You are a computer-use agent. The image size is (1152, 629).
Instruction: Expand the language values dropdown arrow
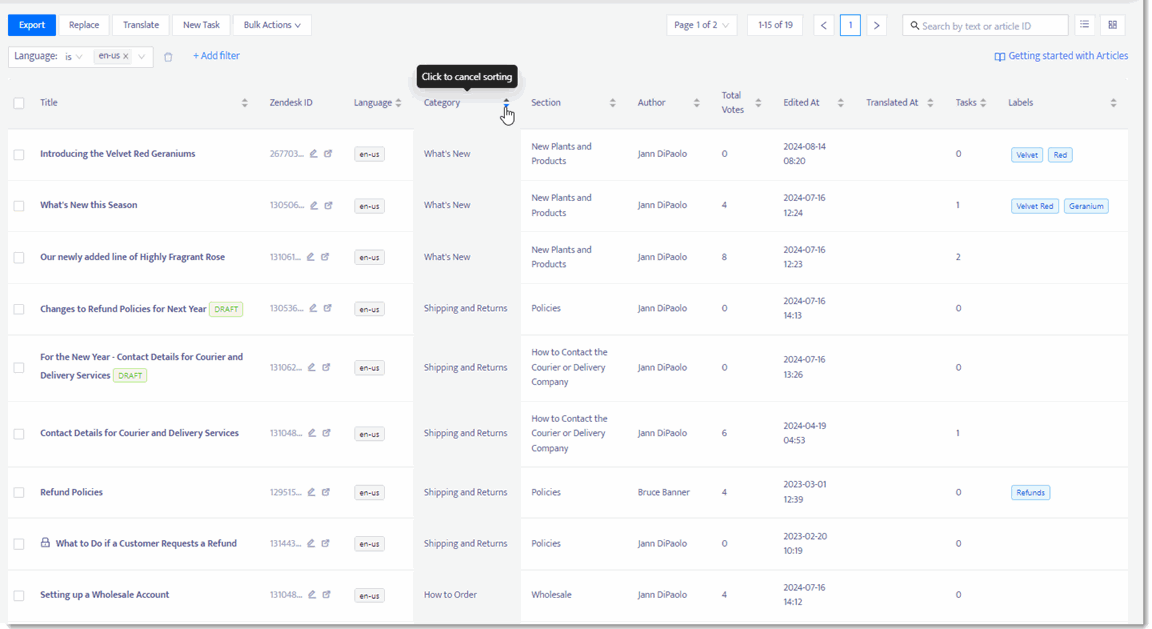click(x=142, y=57)
